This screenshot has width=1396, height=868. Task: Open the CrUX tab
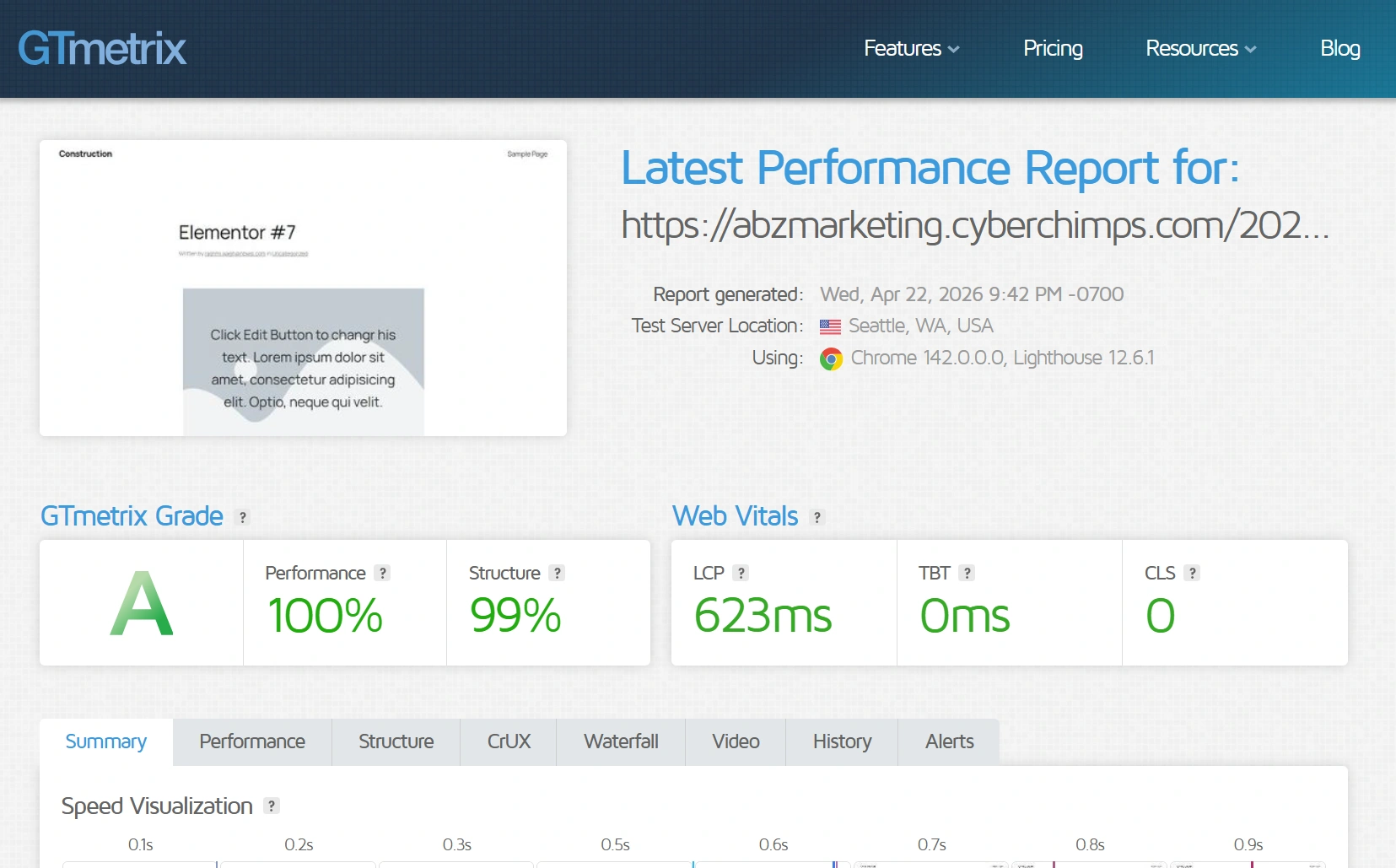click(509, 741)
